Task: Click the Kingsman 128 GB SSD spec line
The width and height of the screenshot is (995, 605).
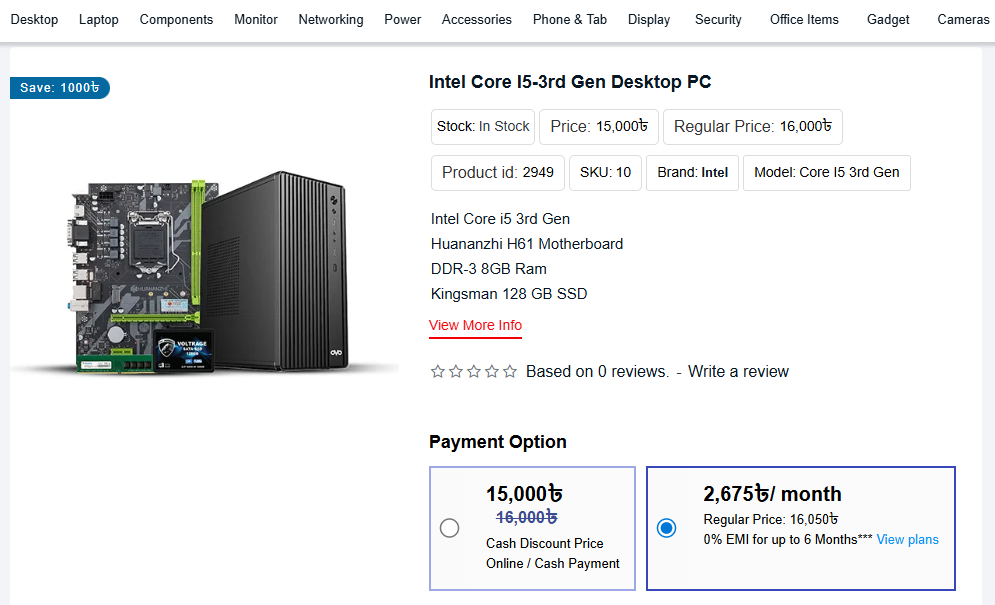Action: 509,294
